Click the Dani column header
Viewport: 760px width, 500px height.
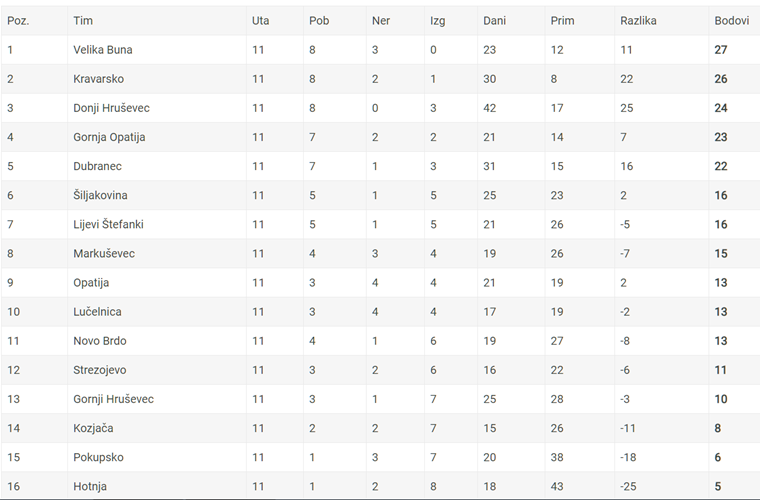(494, 20)
